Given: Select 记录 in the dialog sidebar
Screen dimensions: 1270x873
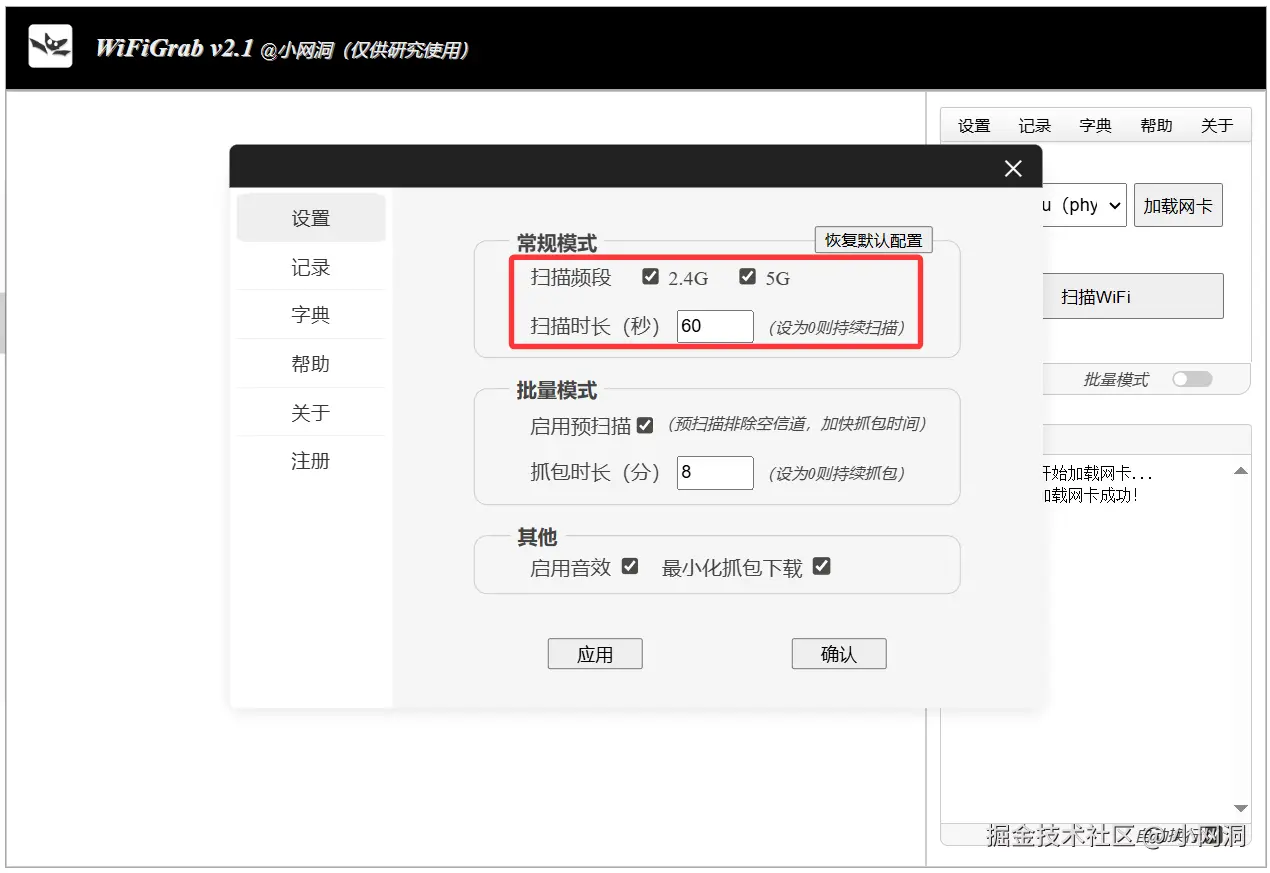Looking at the screenshot, I should pos(311,267).
